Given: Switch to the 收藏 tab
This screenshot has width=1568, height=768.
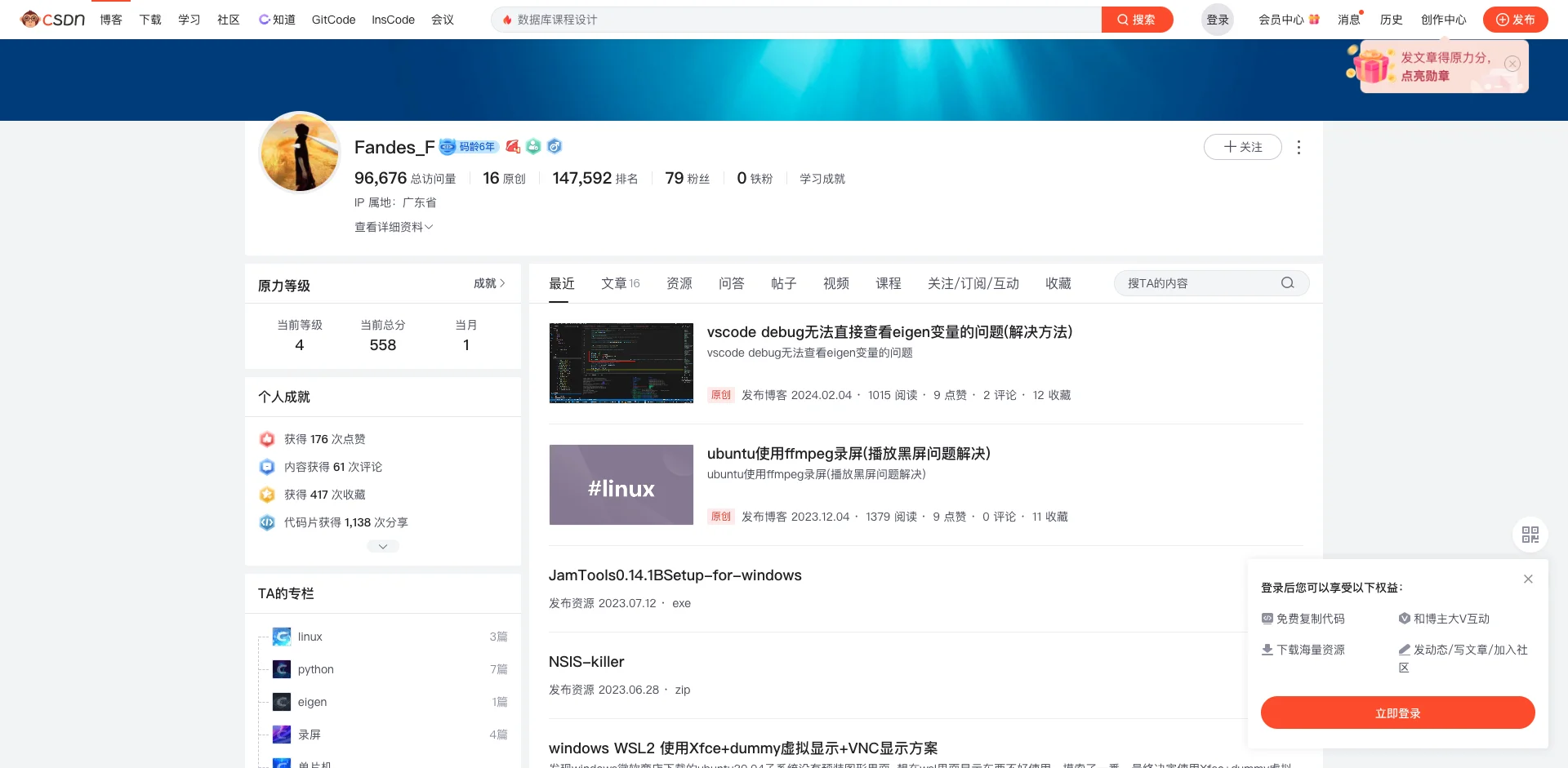Looking at the screenshot, I should point(1058,283).
